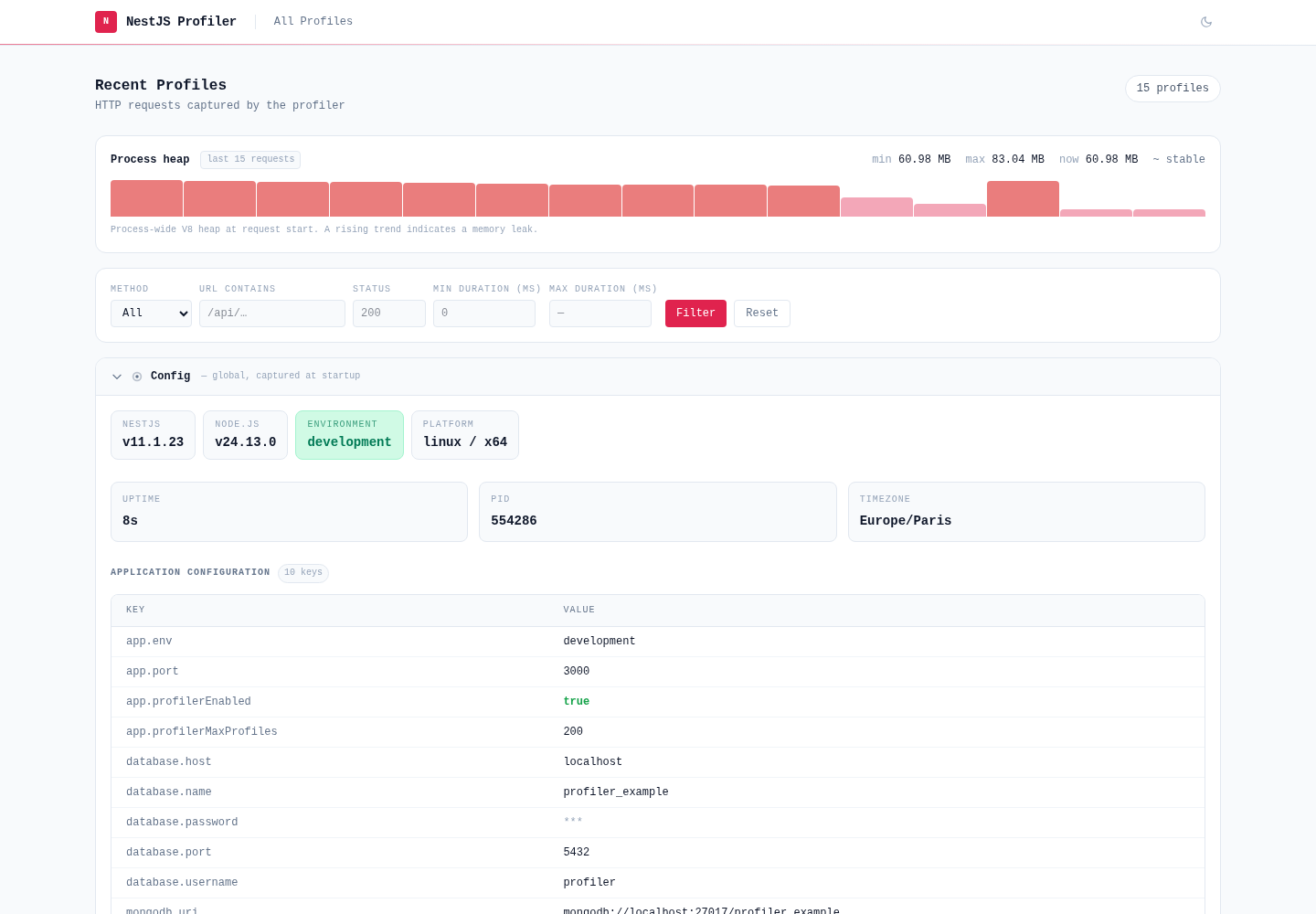Click the 15 profiles badge

(1173, 89)
